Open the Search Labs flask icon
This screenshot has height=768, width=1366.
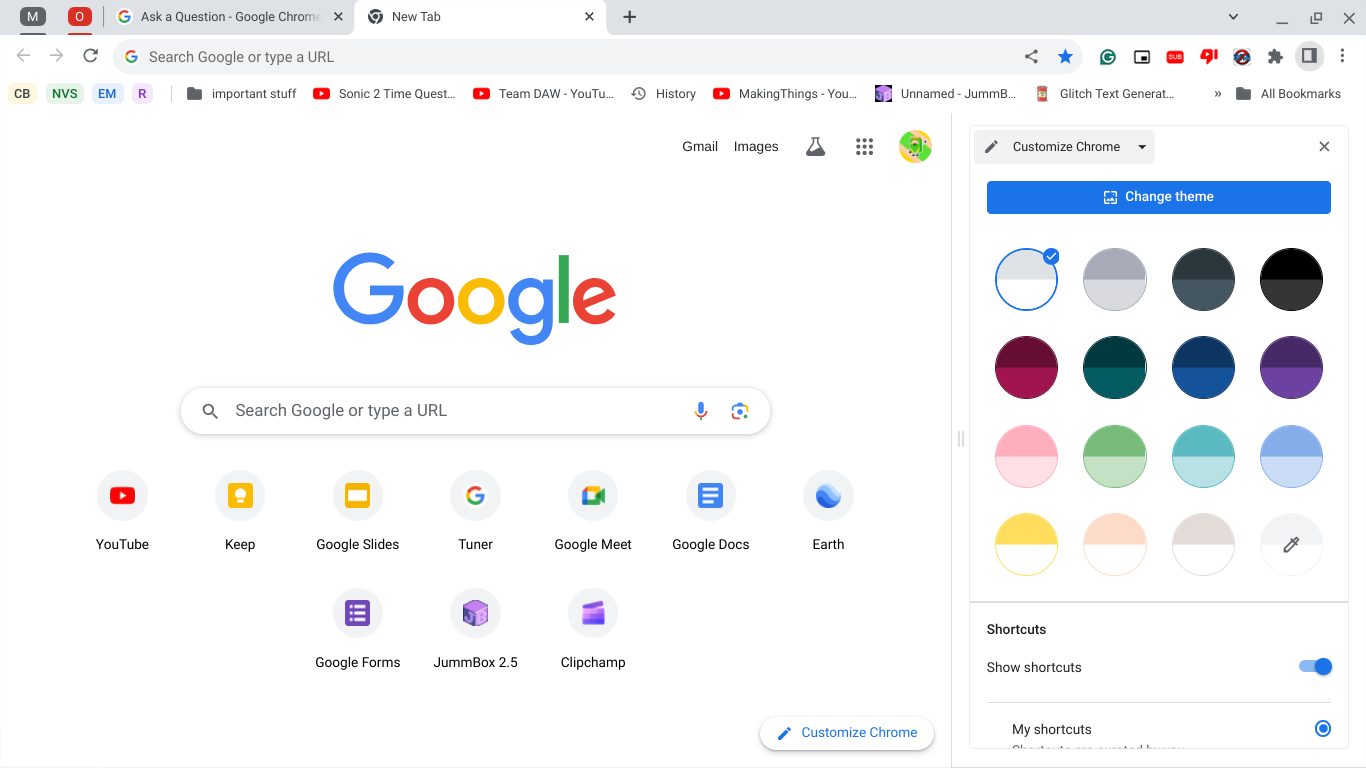click(815, 147)
